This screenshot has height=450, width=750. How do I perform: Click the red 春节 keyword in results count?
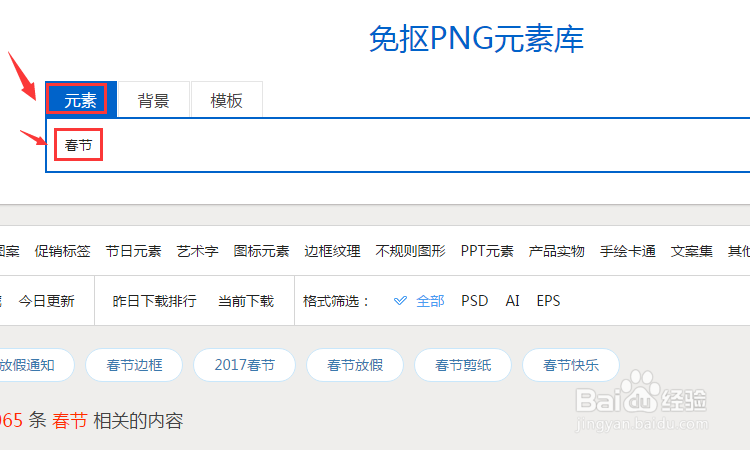(70, 421)
